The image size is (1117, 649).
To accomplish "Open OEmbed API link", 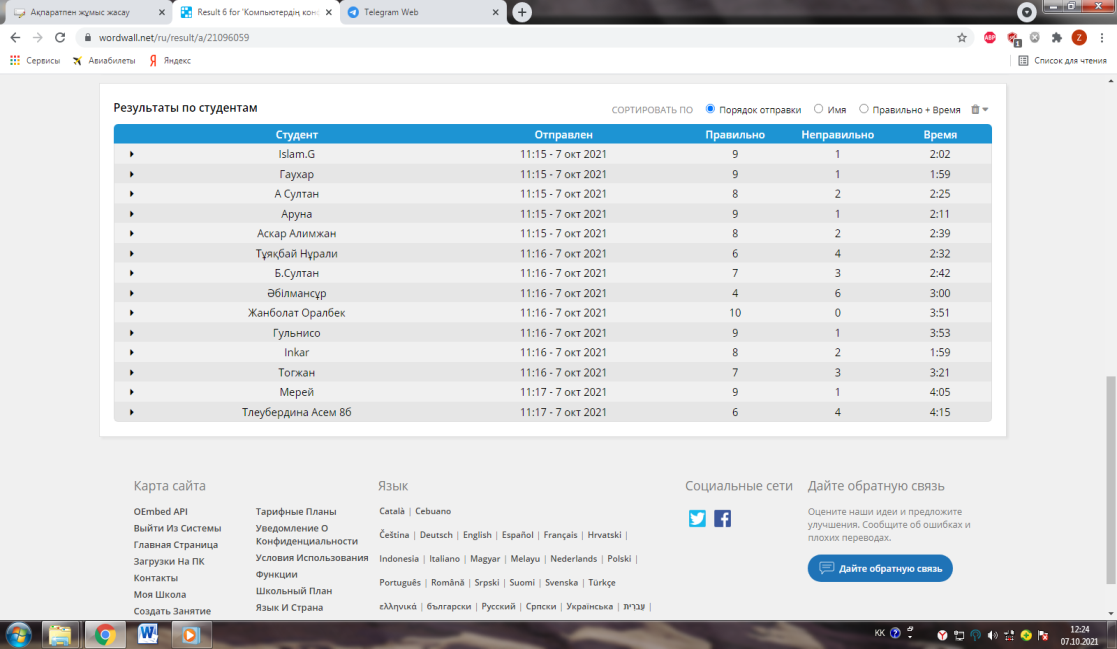I will (x=160, y=512).
